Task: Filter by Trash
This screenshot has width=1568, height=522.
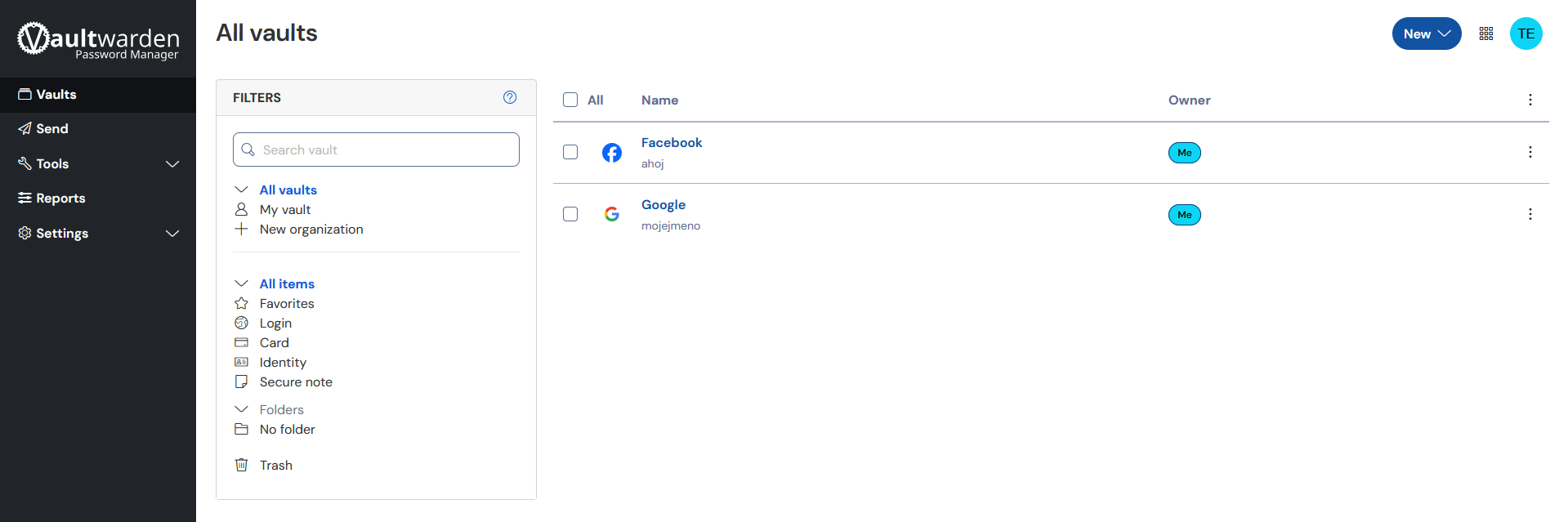Action: [275, 465]
